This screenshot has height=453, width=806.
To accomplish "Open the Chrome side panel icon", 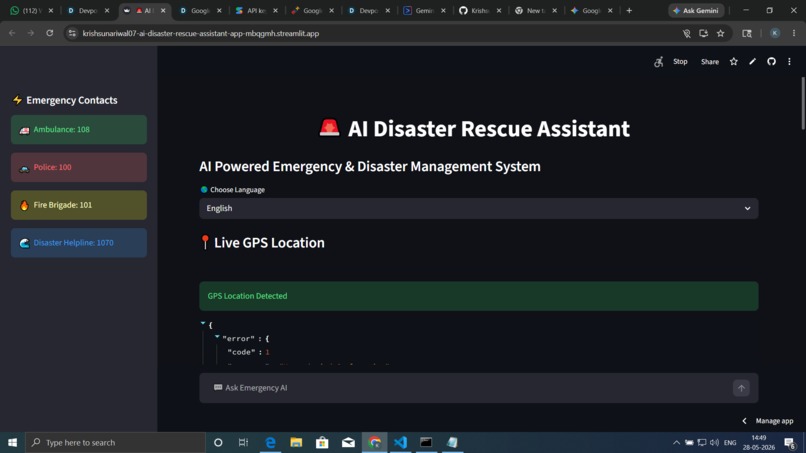I will click(x=747, y=33).
